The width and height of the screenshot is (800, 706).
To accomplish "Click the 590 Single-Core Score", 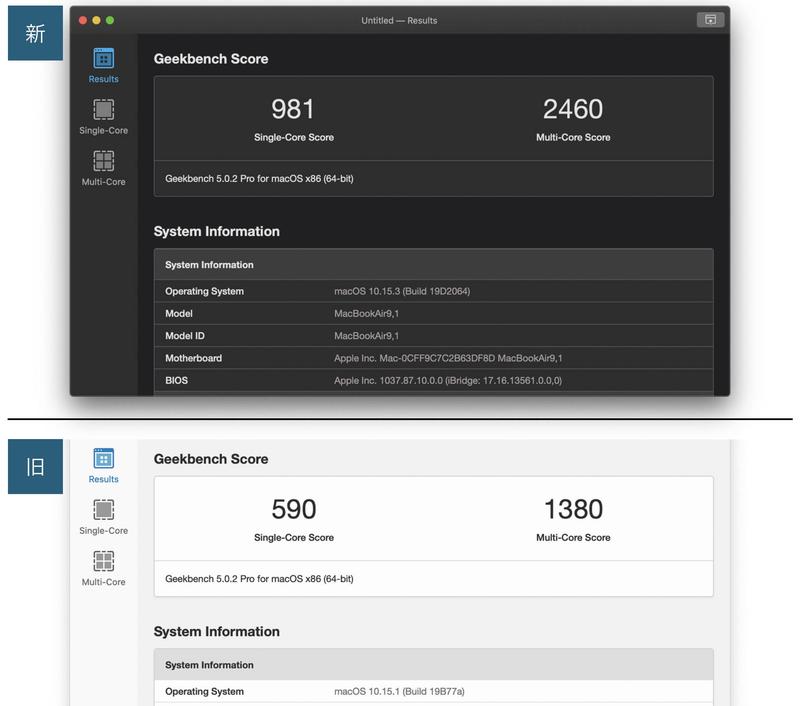I will pyautogui.click(x=293, y=509).
